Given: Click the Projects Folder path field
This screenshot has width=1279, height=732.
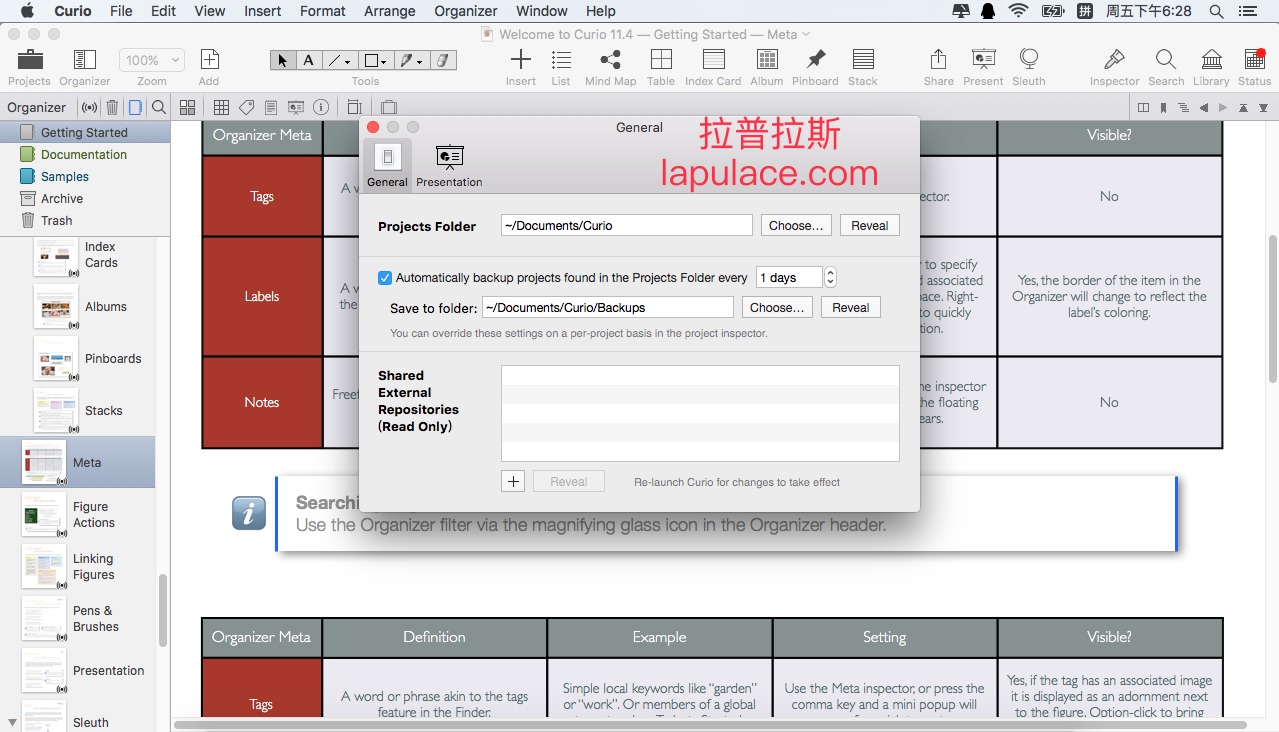Looking at the screenshot, I should pos(626,226).
